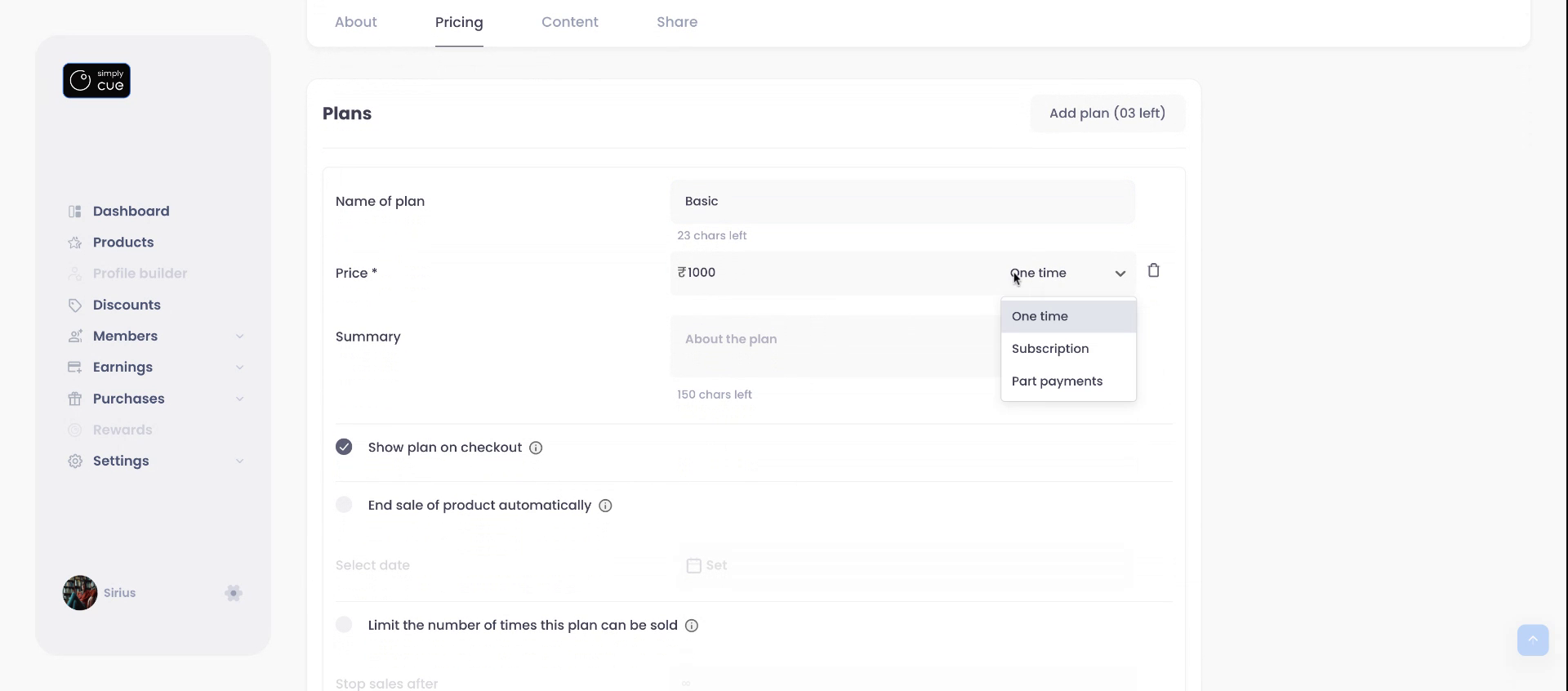Click Add plan (03 left) button
1568x691 pixels.
click(1107, 114)
